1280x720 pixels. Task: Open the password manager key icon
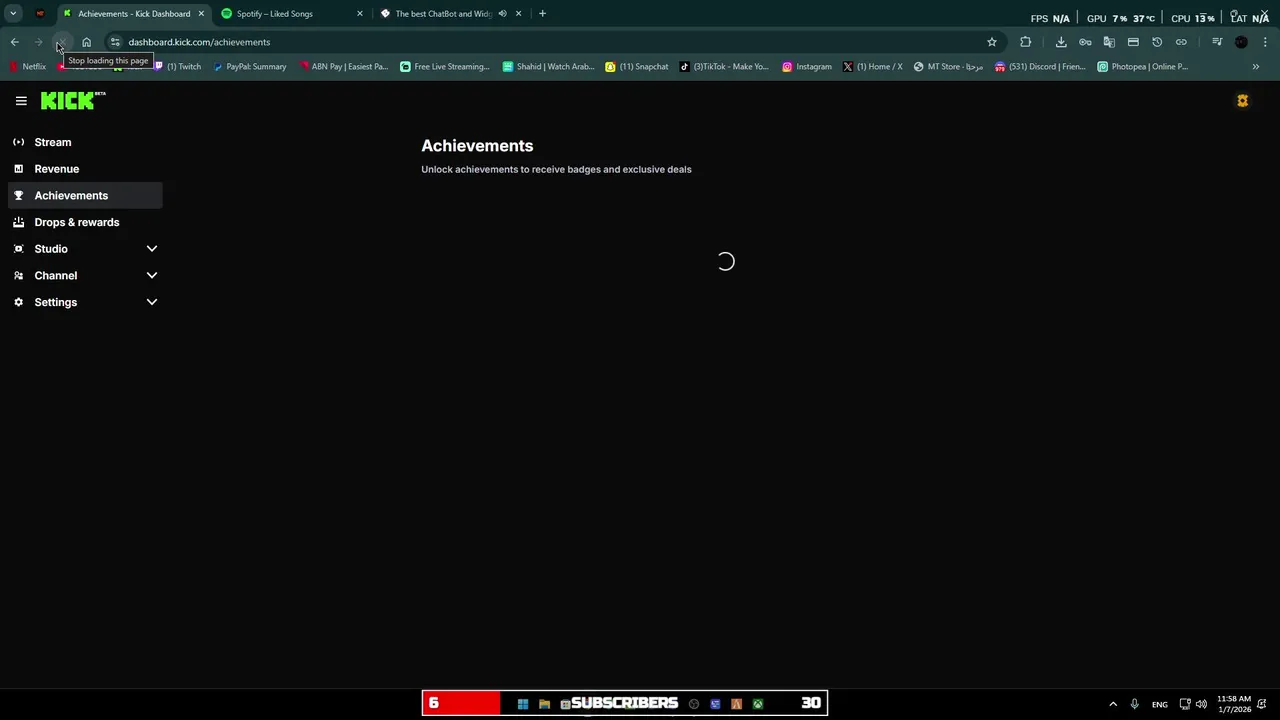(x=1085, y=42)
